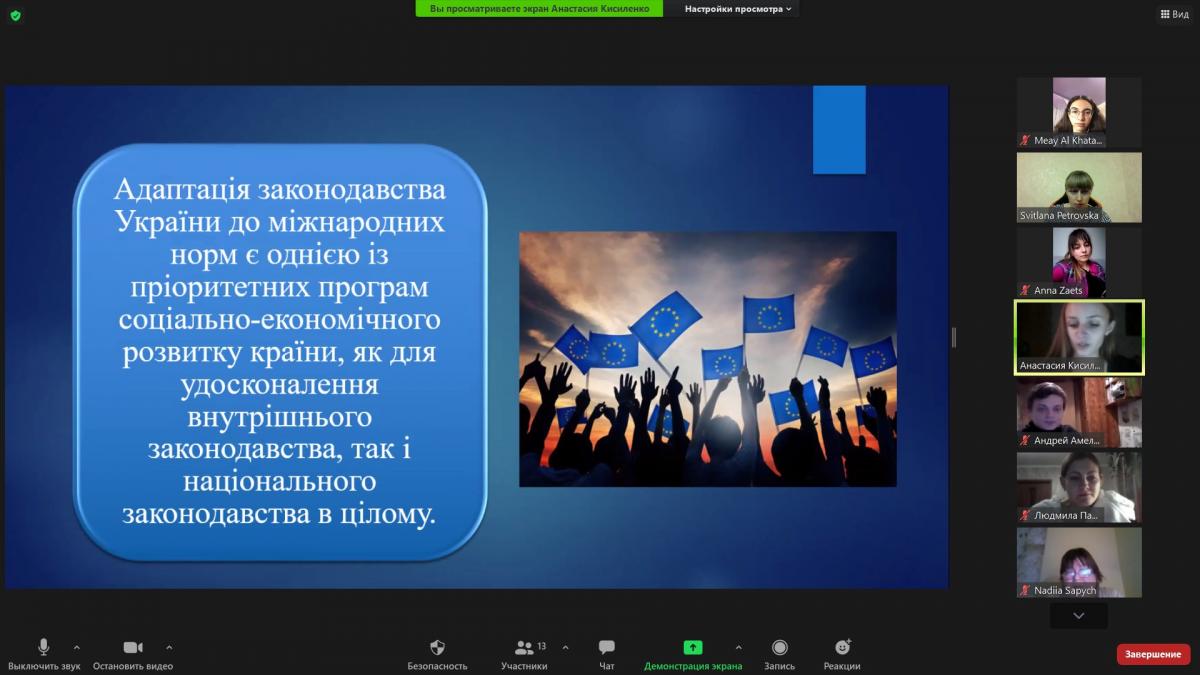Click the panel divider handle beside the slide
This screenshot has height=675, width=1200.
[x=954, y=338]
